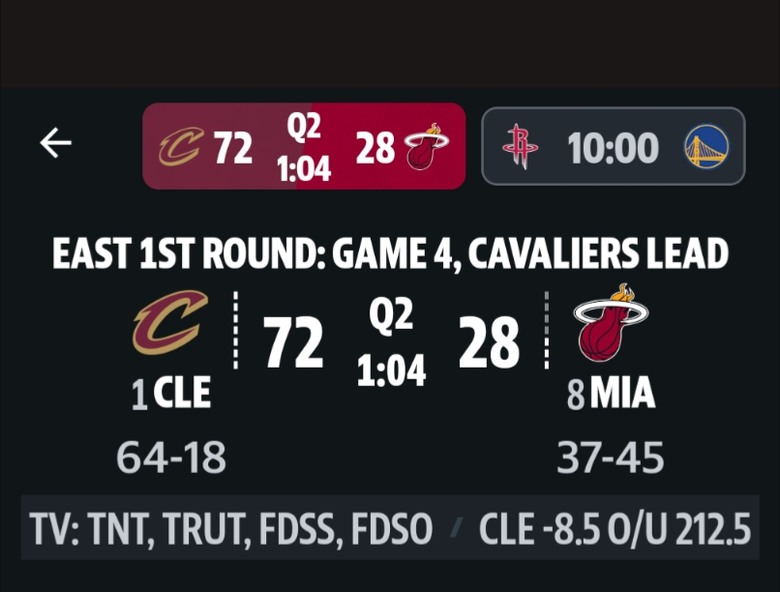Tap the Cavaliers 64-18 record
The height and width of the screenshot is (592, 780).
[x=171, y=457]
